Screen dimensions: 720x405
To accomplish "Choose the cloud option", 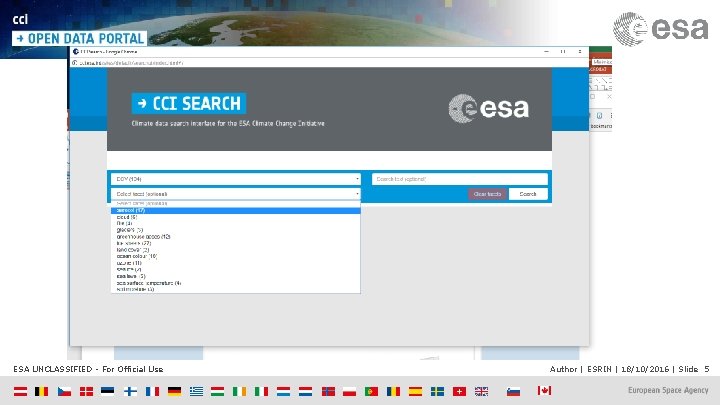I will (x=236, y=217).
